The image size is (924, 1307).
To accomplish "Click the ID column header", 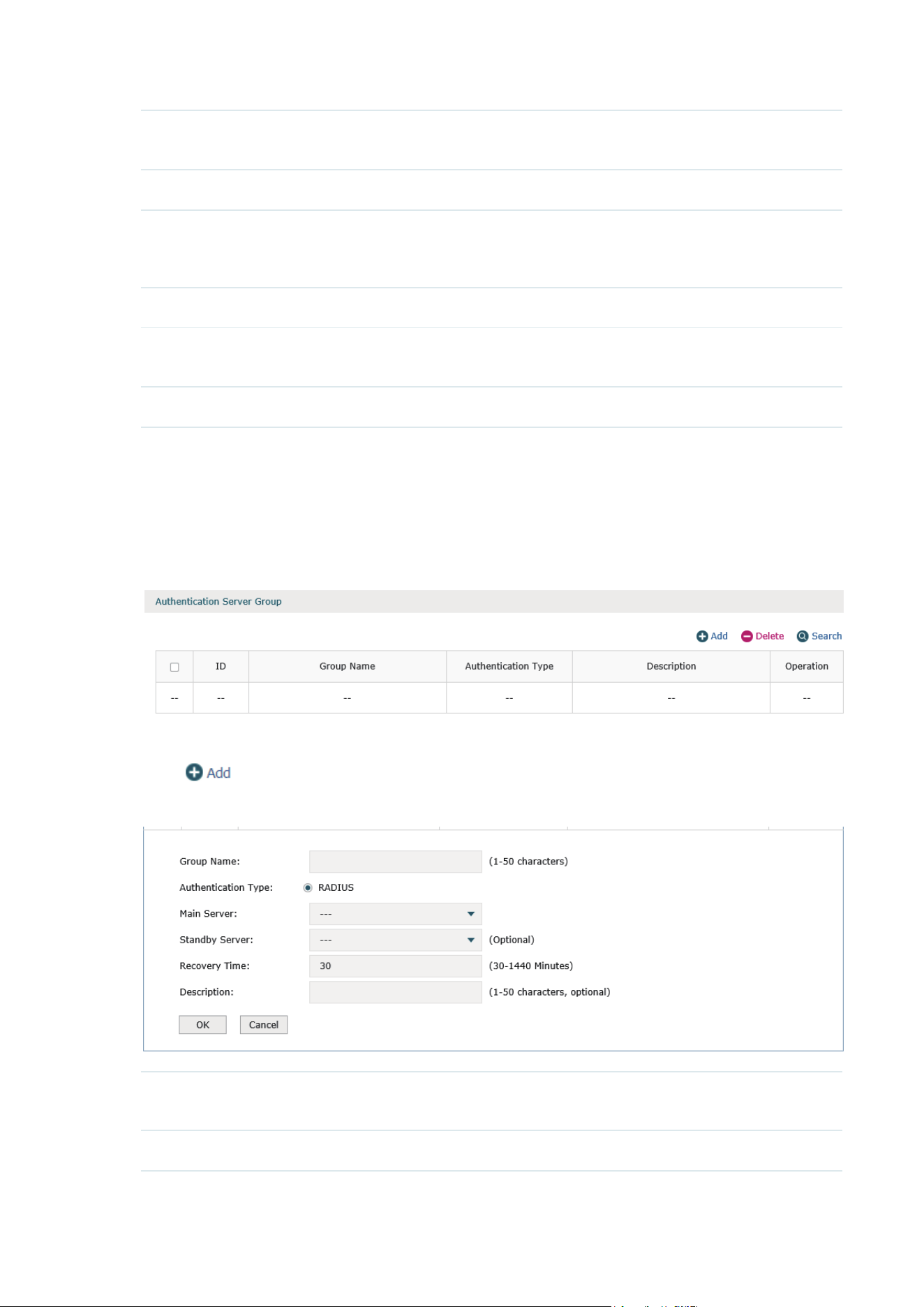I will click(221, 666).
